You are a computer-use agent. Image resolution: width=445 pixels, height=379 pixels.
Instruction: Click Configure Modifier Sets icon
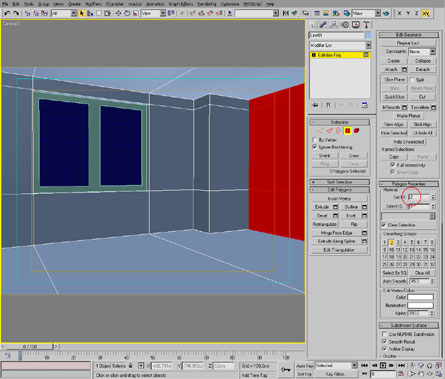click(x=365, y=105)
